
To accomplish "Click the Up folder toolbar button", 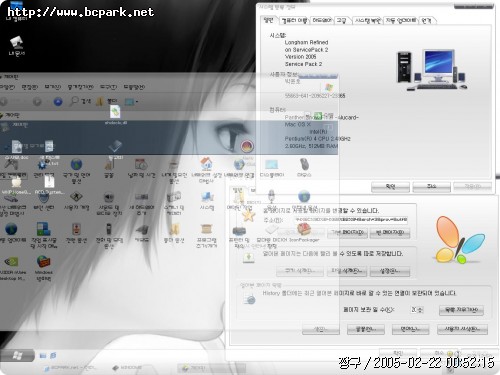I will (x=58, y=101).
